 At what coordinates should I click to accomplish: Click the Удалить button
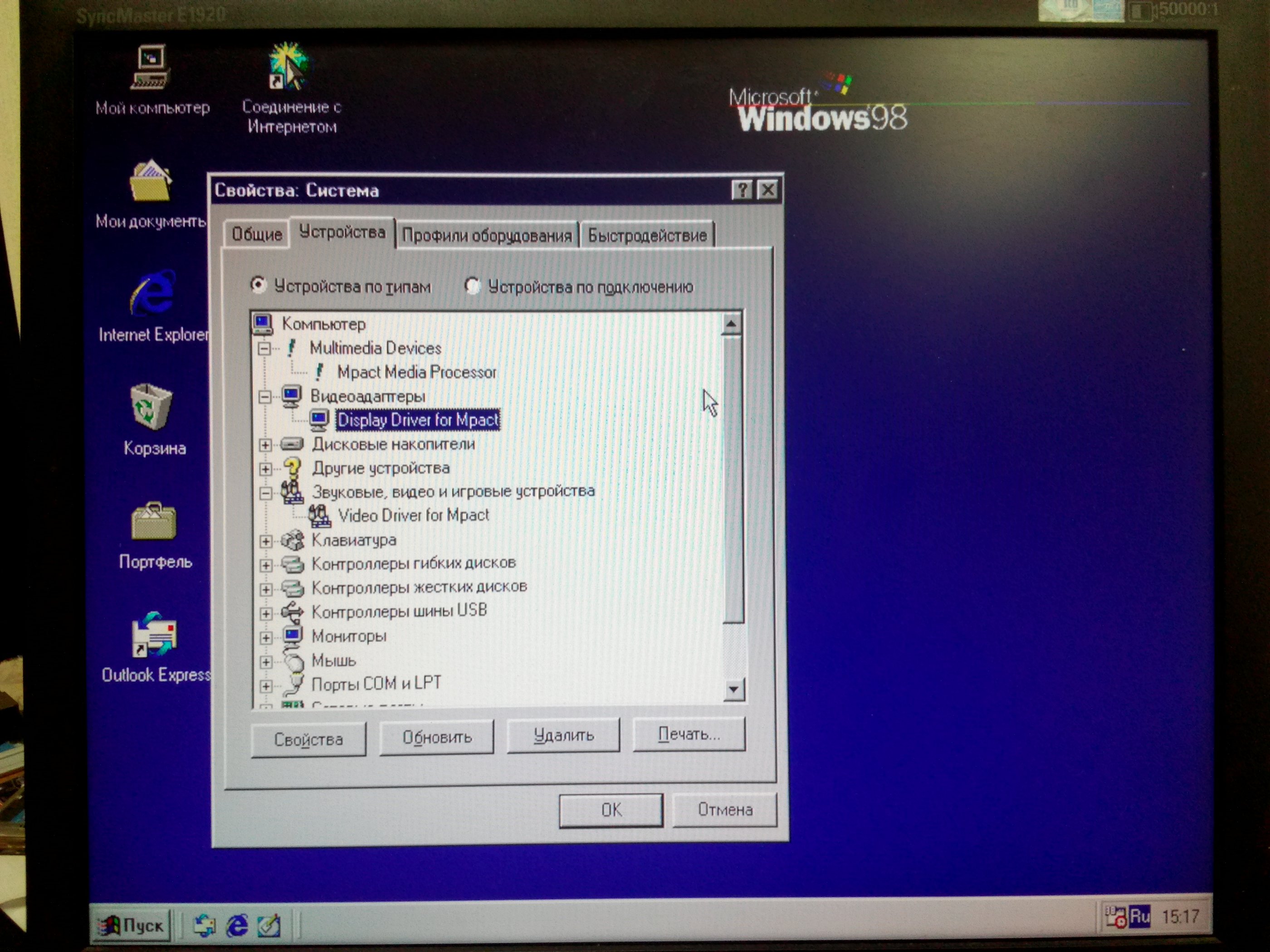coord(563,735)
